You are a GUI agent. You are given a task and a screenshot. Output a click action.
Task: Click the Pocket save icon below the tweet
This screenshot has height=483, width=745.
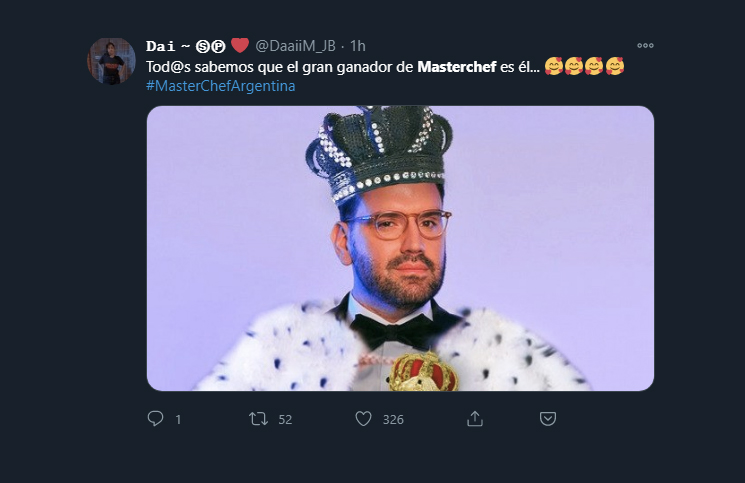point(547,419)
